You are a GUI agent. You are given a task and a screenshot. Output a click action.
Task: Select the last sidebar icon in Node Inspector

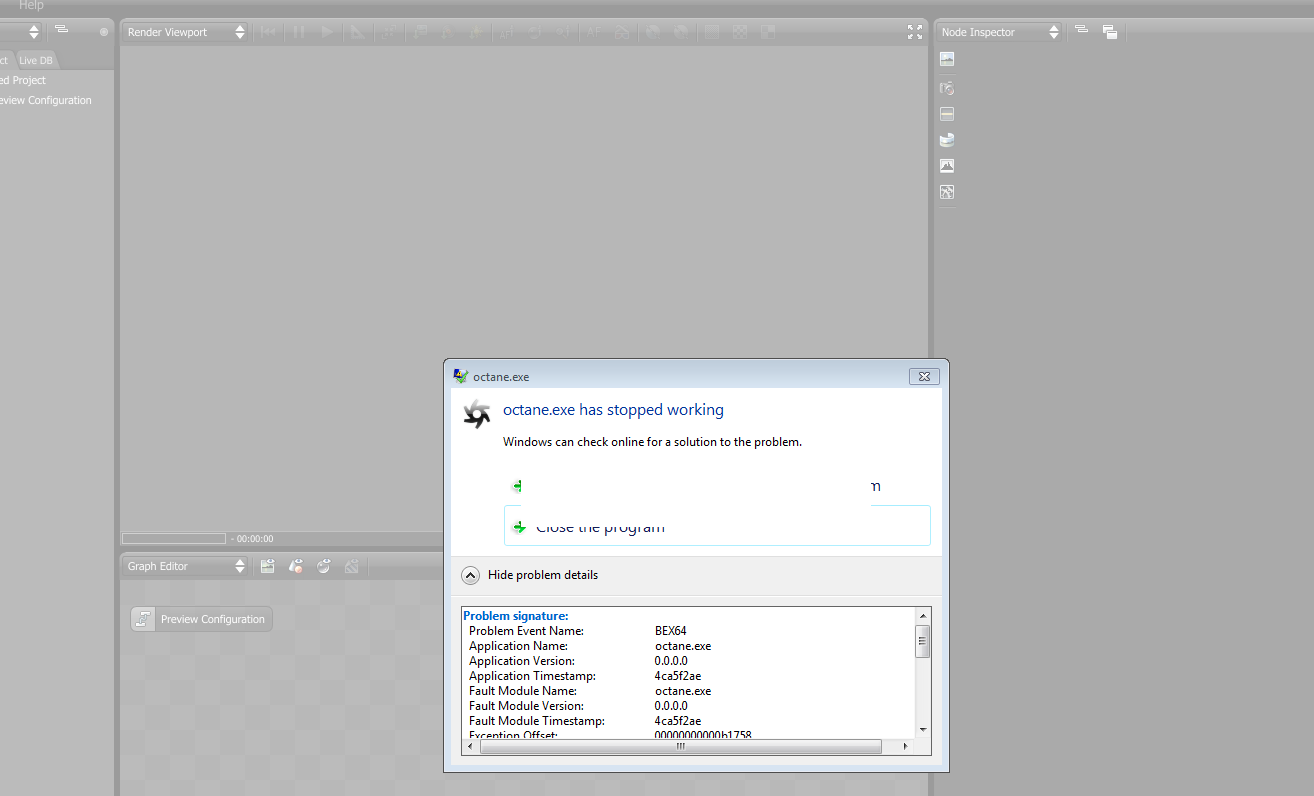947,192
